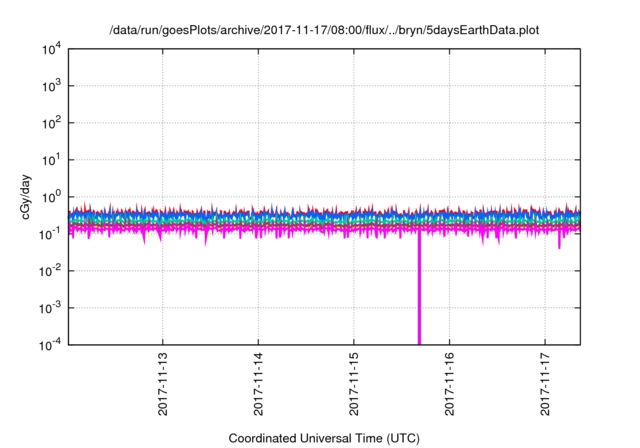Click the 2017-11-14 date label

coord(258,384)
